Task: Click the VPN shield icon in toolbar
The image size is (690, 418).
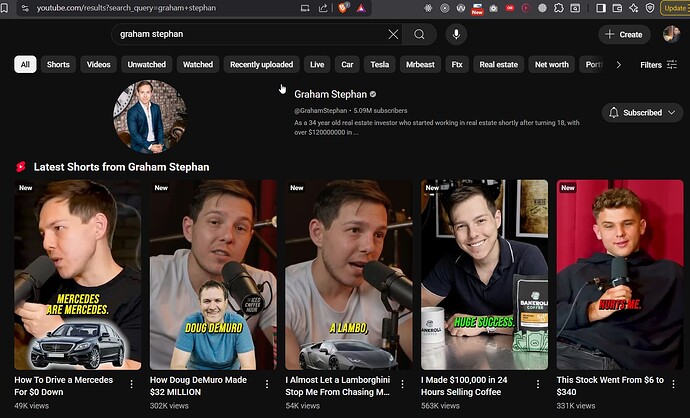Action: (650, 8)
